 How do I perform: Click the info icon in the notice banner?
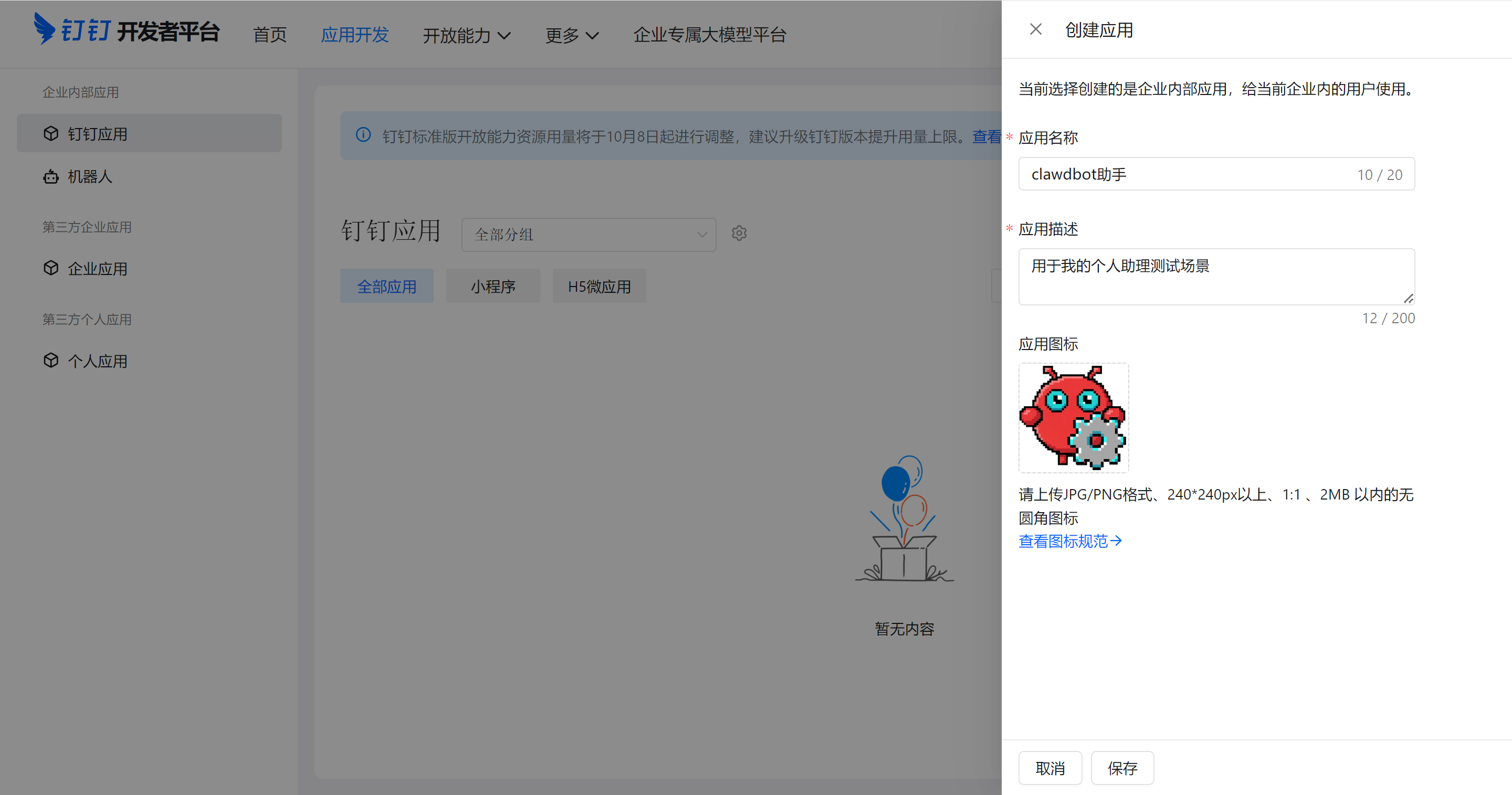click(363, 135)
